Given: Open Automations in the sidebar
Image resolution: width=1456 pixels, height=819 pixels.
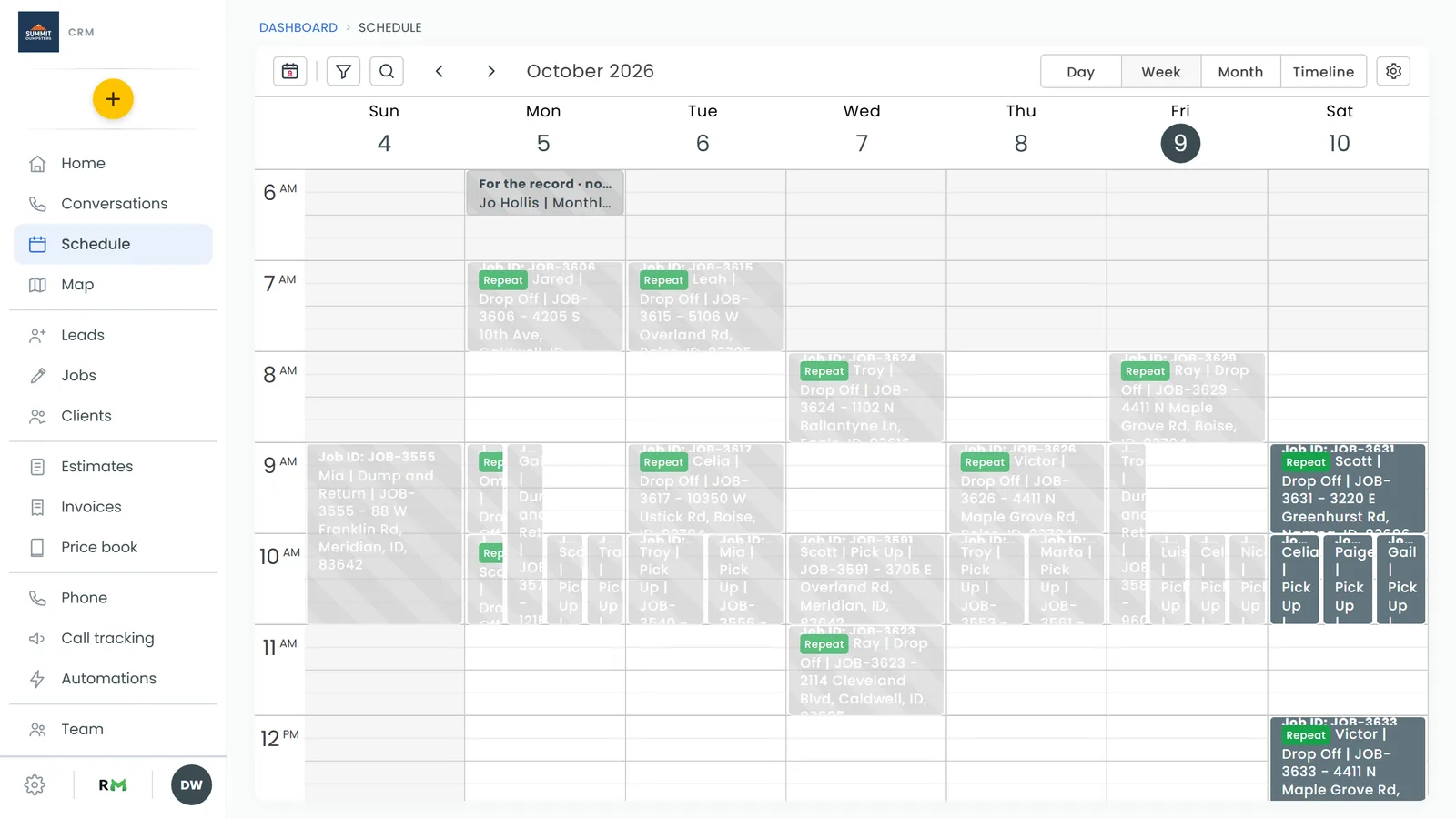Looking at the screenshot, I should coord(113,679).
